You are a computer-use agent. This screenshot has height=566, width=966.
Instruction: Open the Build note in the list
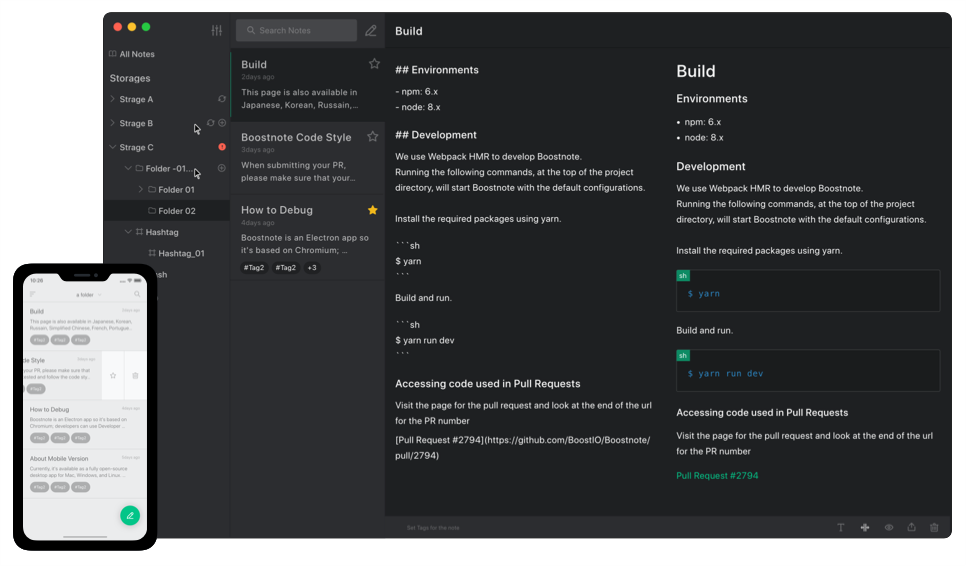[x=307, y=85]
